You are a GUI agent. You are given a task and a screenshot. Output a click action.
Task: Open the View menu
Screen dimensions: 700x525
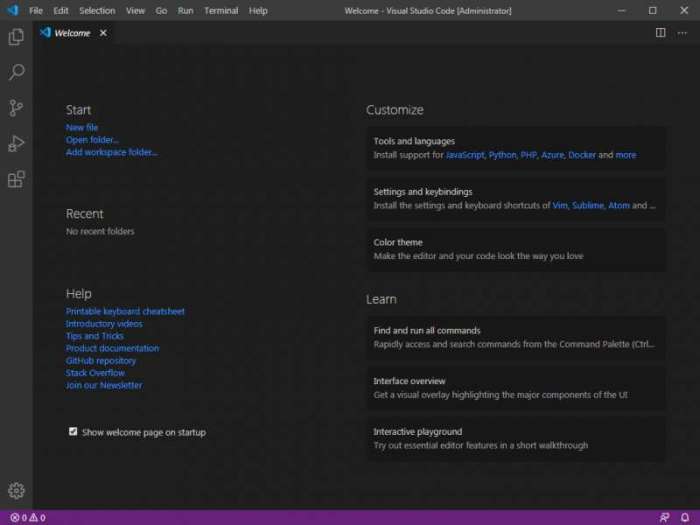tap(135, 10)
